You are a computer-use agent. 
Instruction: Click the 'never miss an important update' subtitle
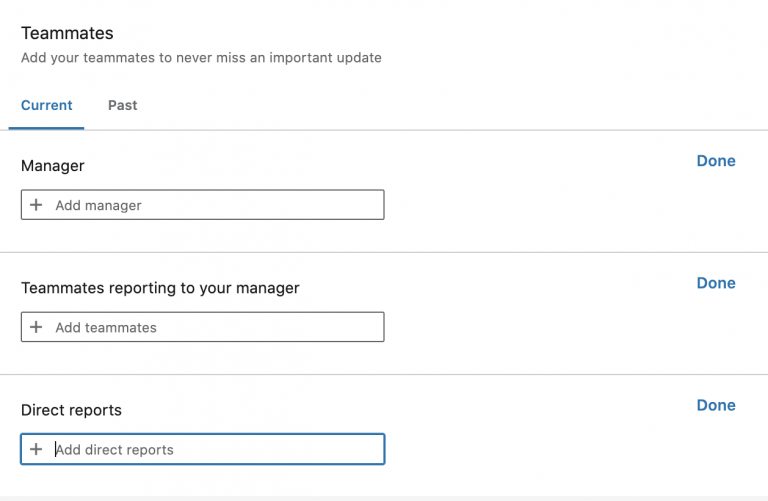[201, 58]
